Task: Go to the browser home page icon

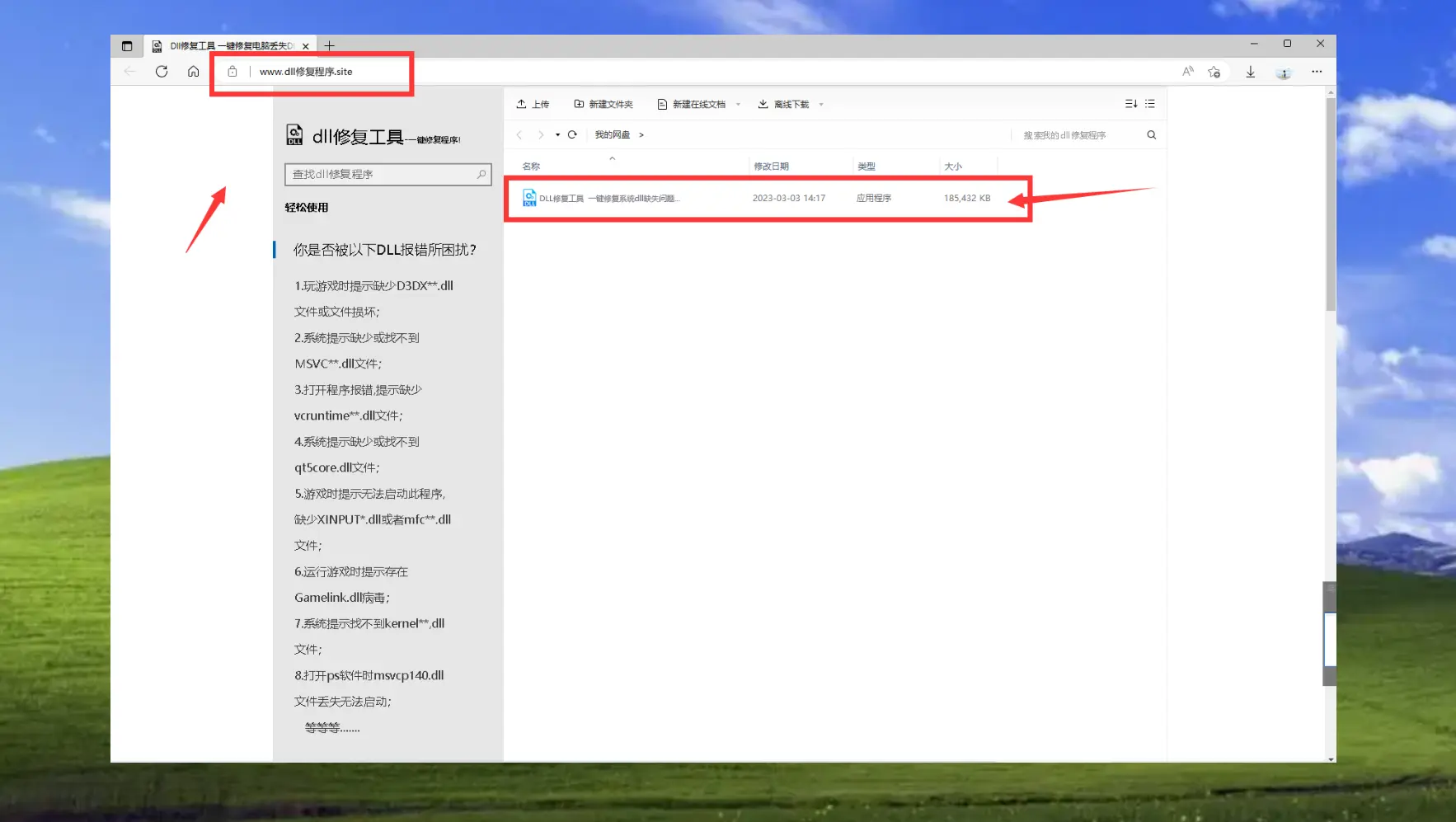Action: 193,72
